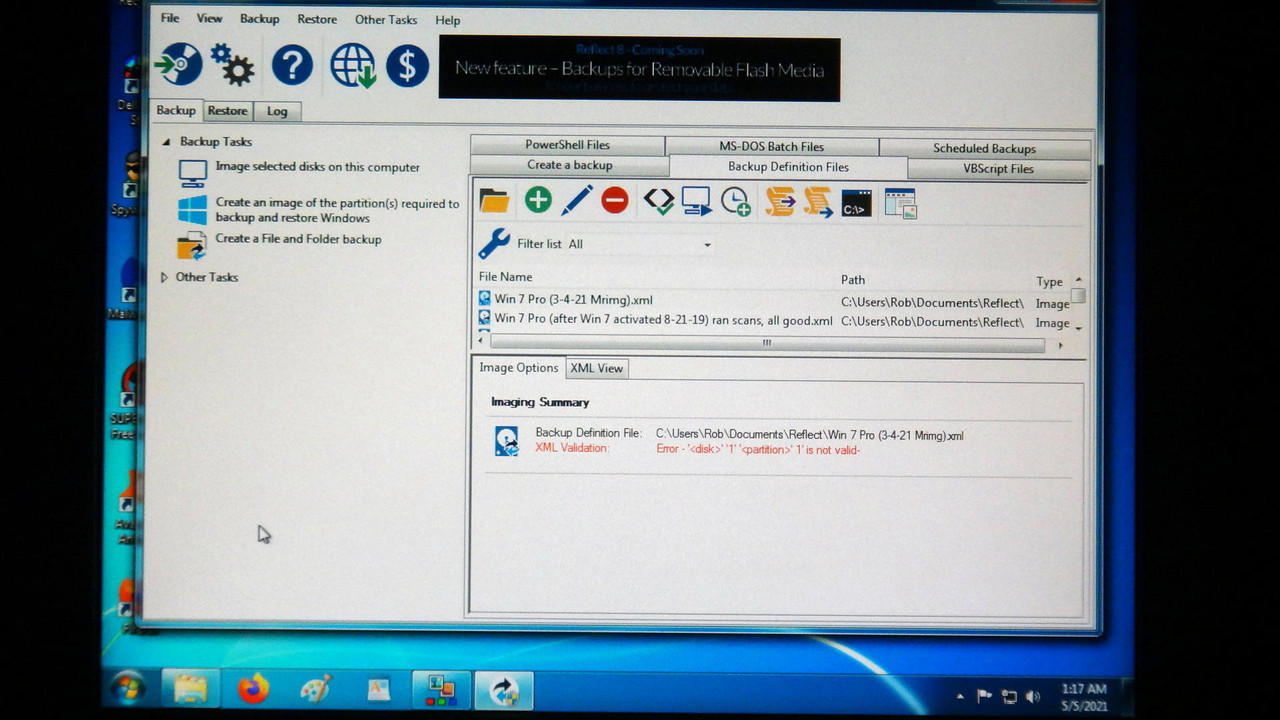
Task: Click the MS-DOS command prompt icon
Action: (x=857, y=202)
